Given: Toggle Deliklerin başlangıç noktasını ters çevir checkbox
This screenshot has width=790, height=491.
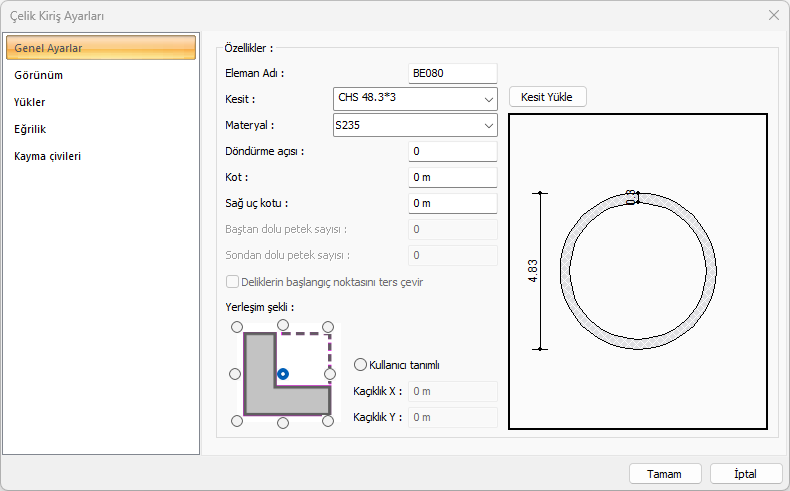Looking at the screenshot, I should point(233,282).
